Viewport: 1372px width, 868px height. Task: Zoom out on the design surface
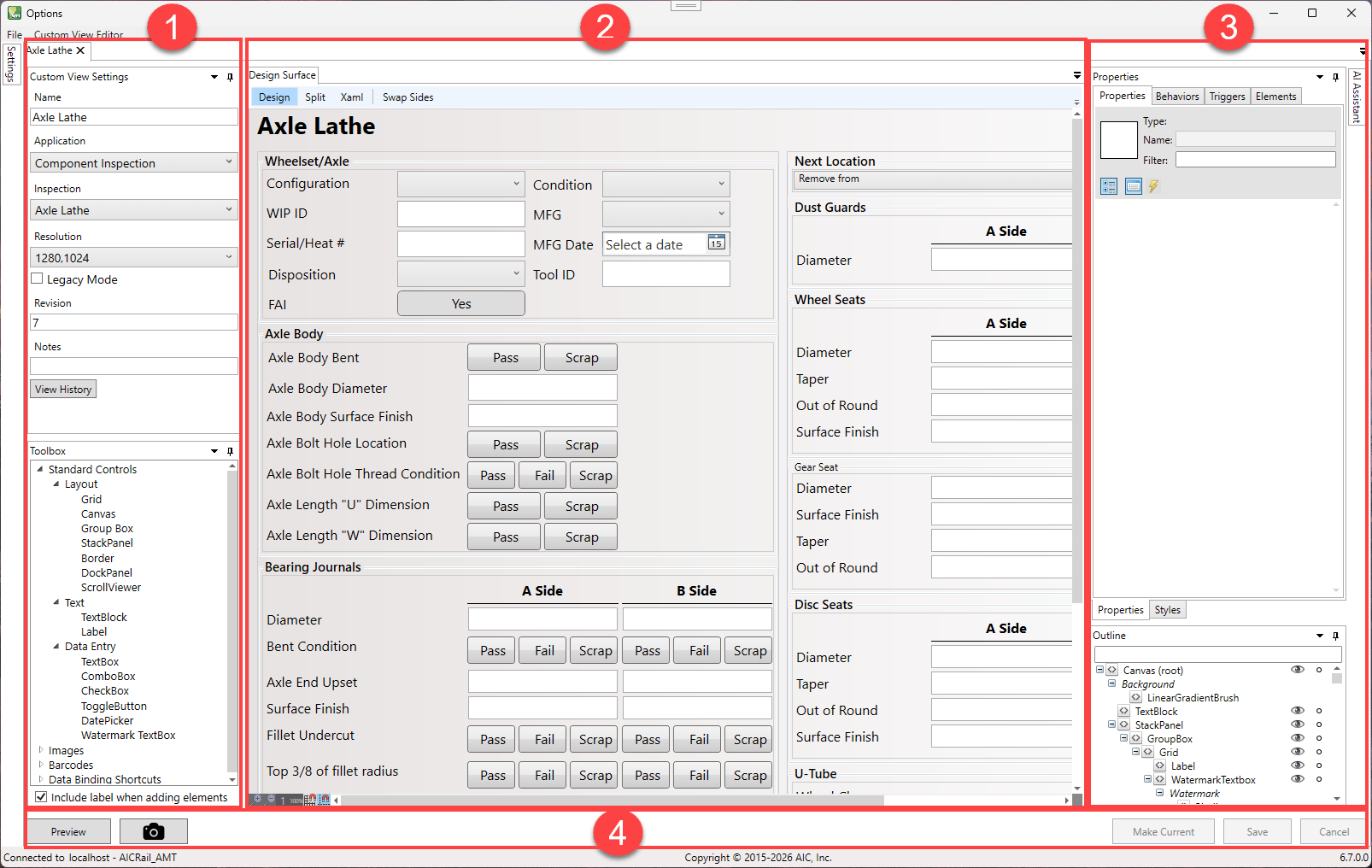[271, 800]
